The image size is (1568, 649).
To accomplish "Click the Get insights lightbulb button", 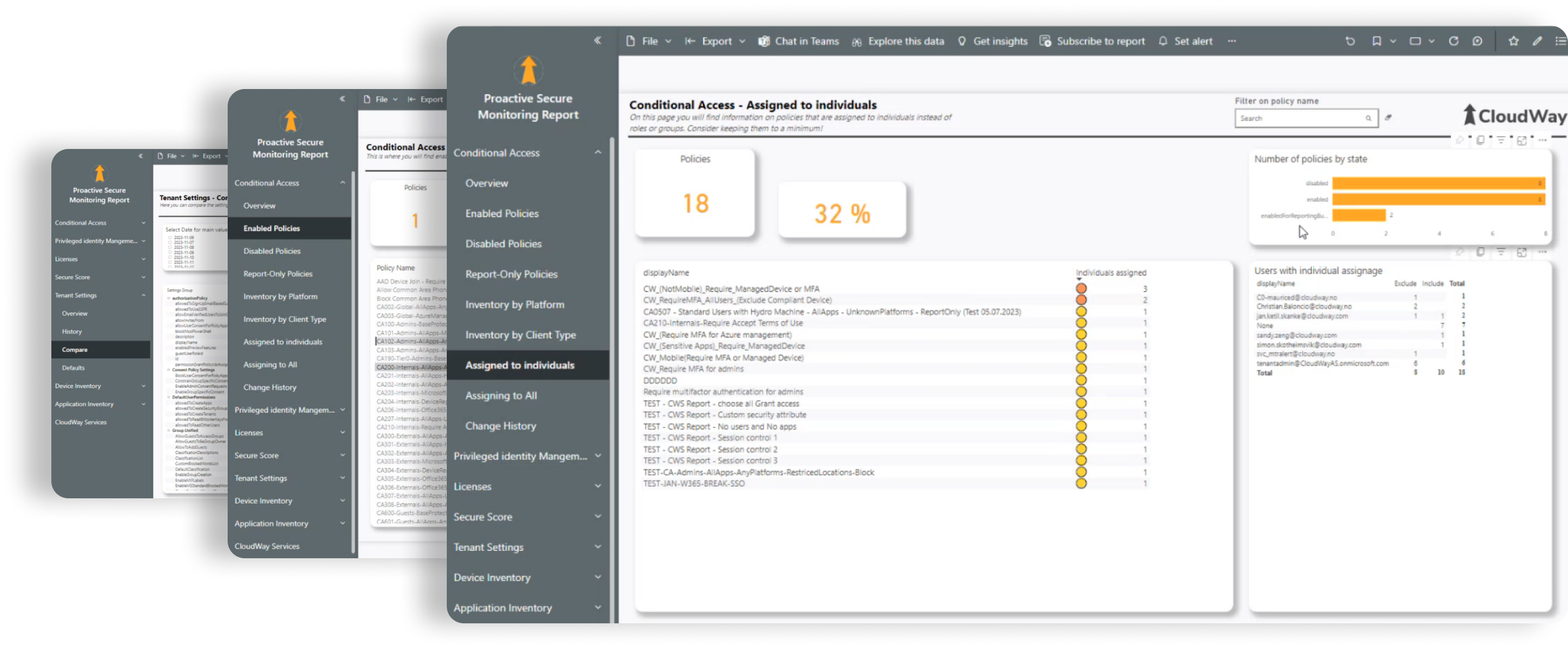I will pos(992,42).
